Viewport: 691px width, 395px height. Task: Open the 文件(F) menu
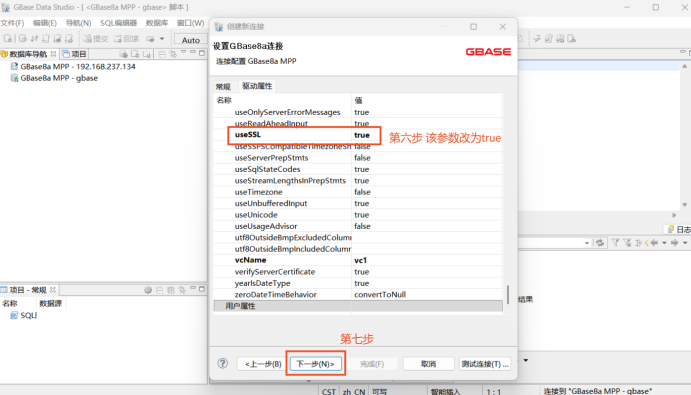click(x=12, y=23)
